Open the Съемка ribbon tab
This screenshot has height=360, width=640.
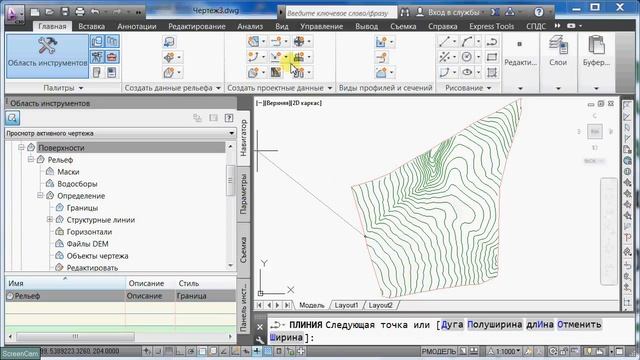pyautogui.click(x=403, y=26)
